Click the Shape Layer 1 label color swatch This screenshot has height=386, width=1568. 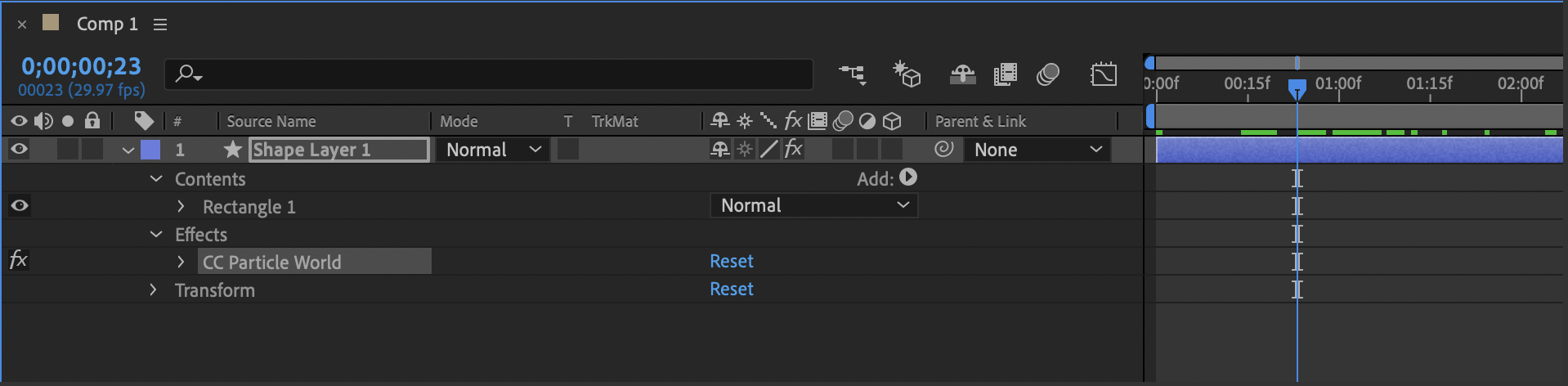pyautogui.click(x=150, y=150)
